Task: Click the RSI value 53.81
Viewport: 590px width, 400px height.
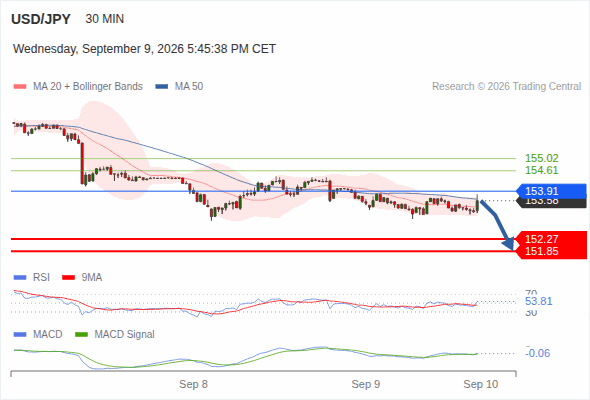Action: [539, 301]
